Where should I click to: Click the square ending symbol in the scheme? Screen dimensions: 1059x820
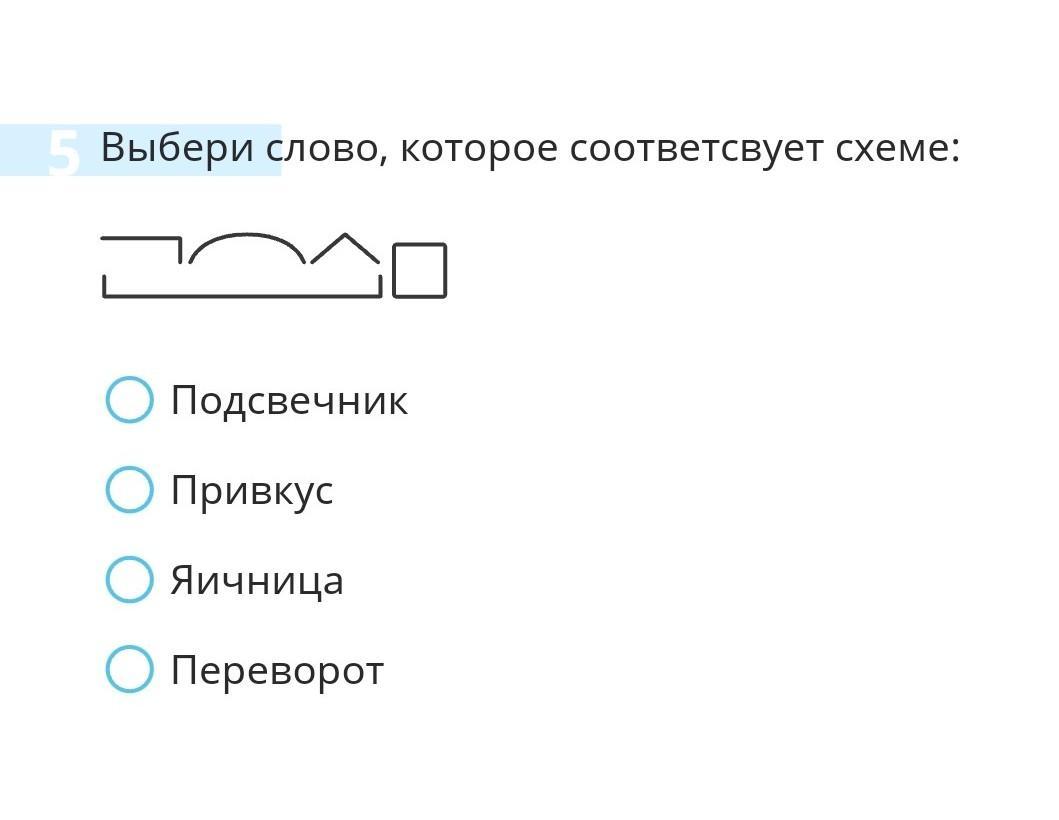tap(419, 271)
